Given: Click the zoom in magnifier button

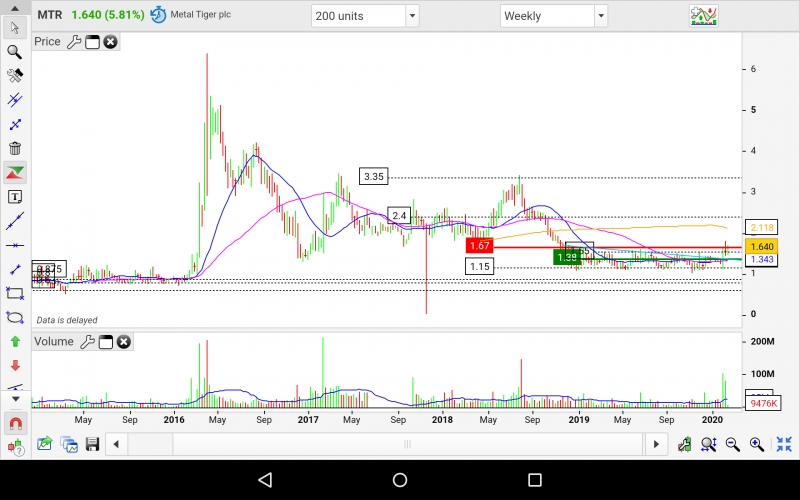Looking at the screenshot, I should point(757,443).
